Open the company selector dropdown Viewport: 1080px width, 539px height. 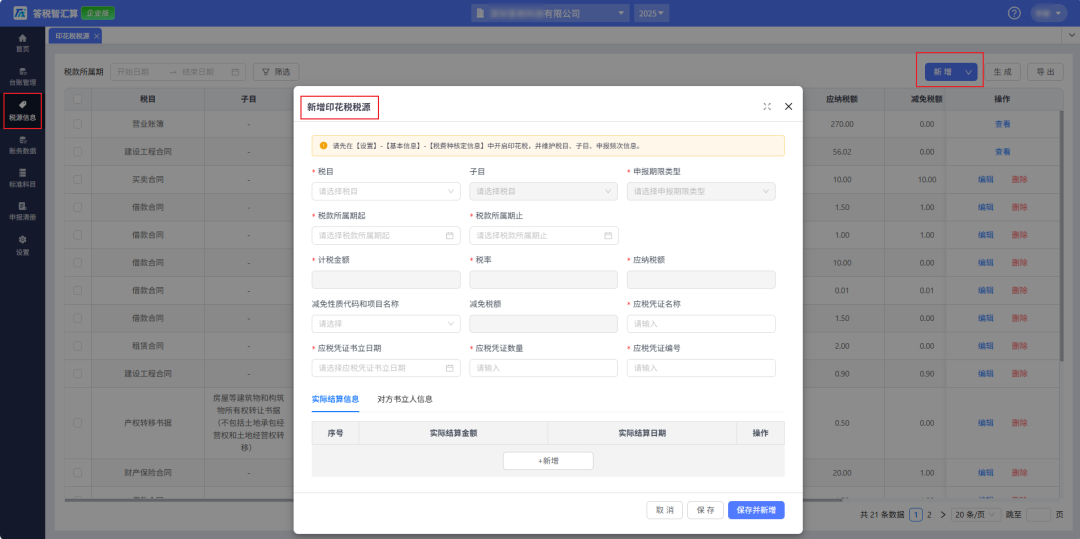point(550,13)
